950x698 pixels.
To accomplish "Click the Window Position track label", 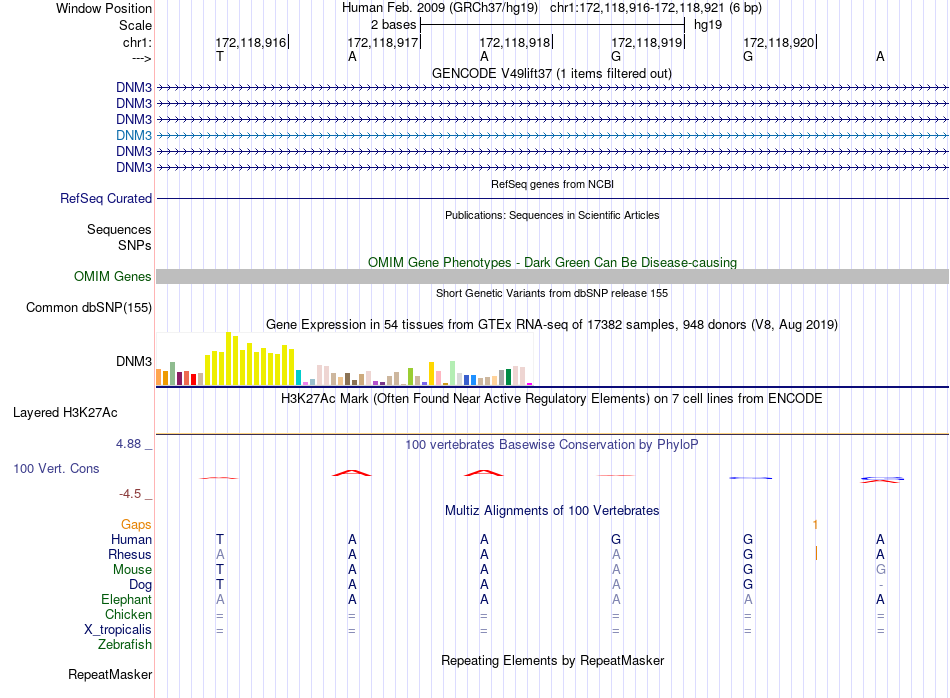I will 104,8.
